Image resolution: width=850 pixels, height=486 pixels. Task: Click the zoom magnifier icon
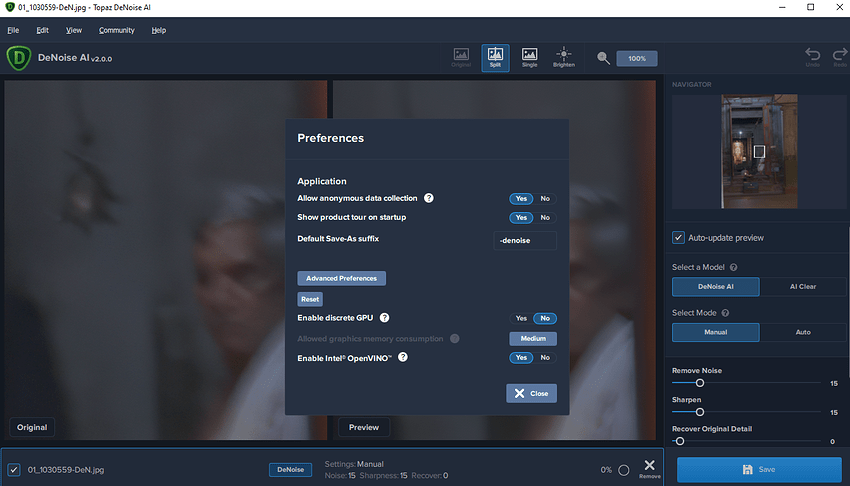pos(604,58)
